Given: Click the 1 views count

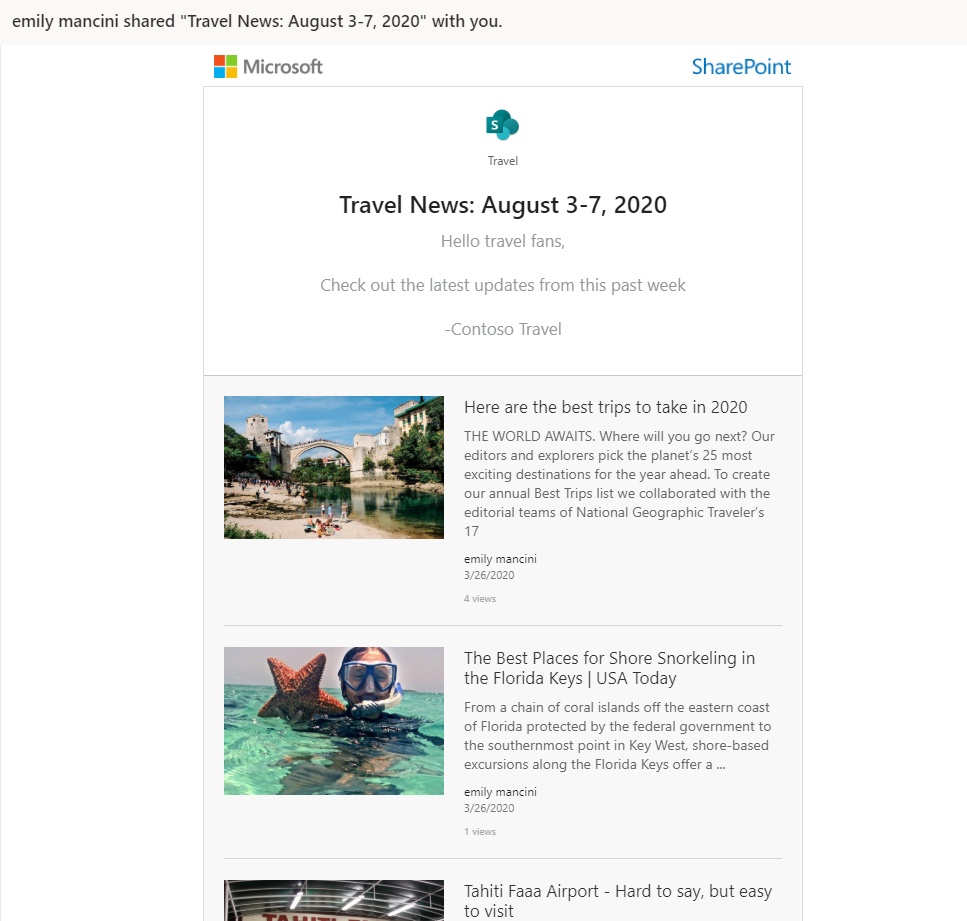Looking at the screenshot, I should (x=480, y=832).
